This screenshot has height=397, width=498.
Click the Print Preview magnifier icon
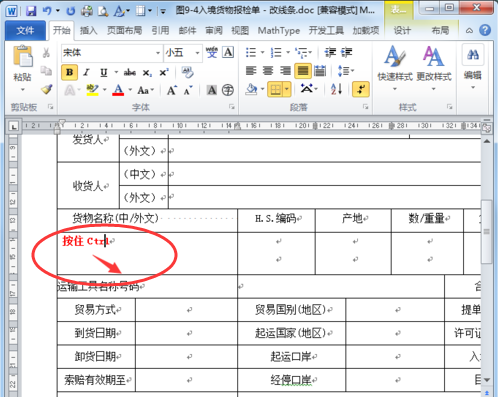coord(103,11)
